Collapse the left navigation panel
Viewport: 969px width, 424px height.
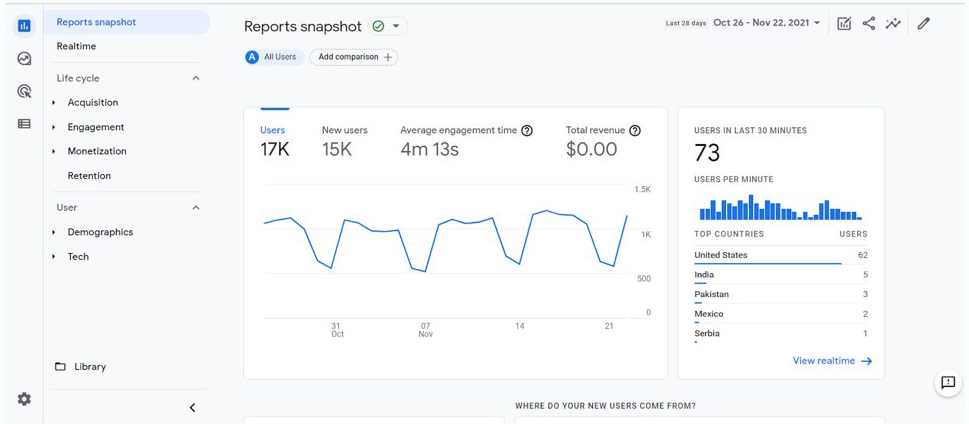192,407
